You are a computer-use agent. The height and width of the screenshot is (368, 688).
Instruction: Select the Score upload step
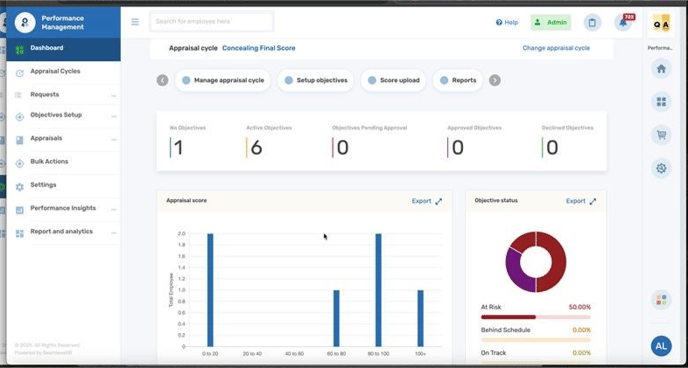(393, 80)
